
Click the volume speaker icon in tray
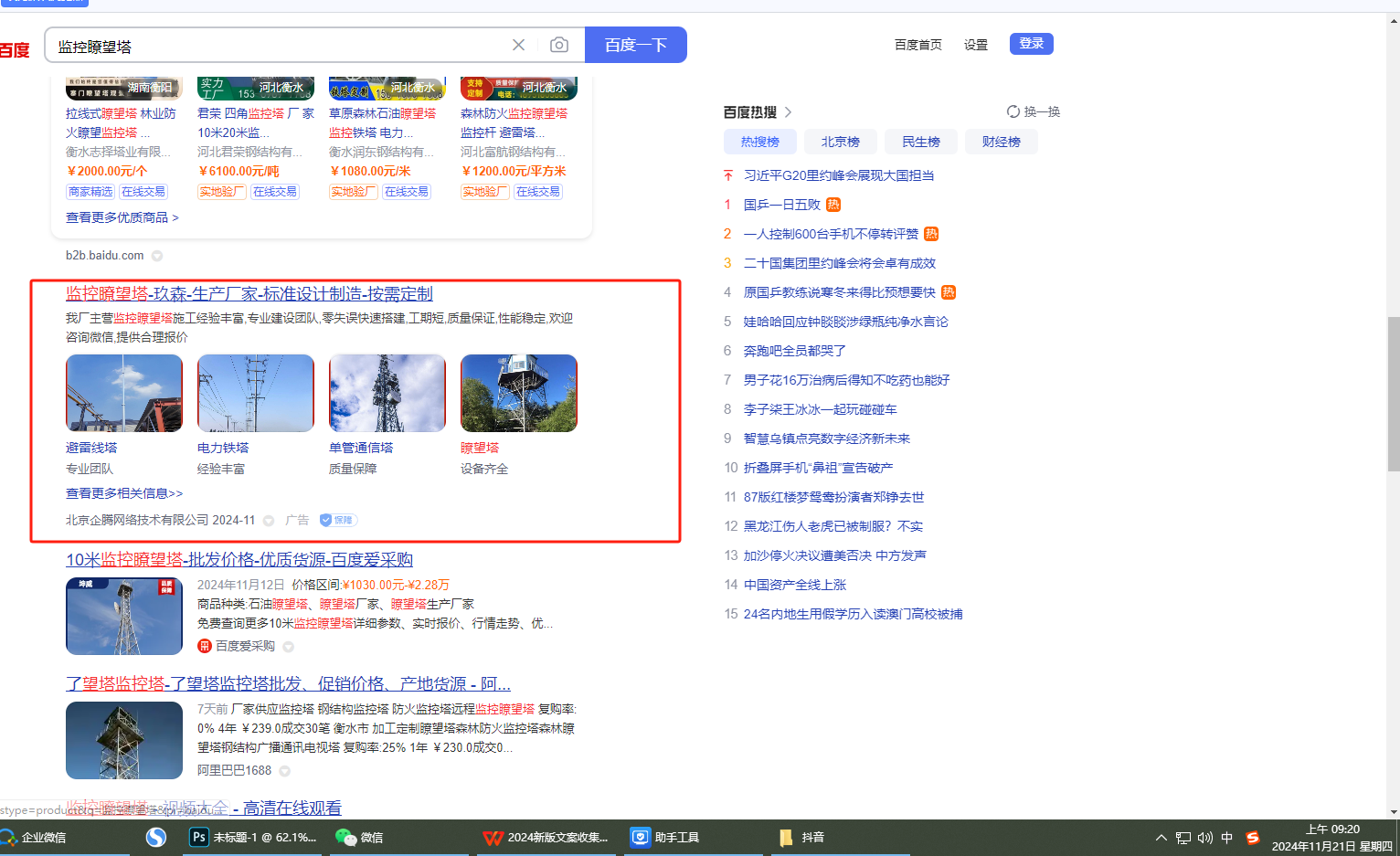tap(1205, 838)
